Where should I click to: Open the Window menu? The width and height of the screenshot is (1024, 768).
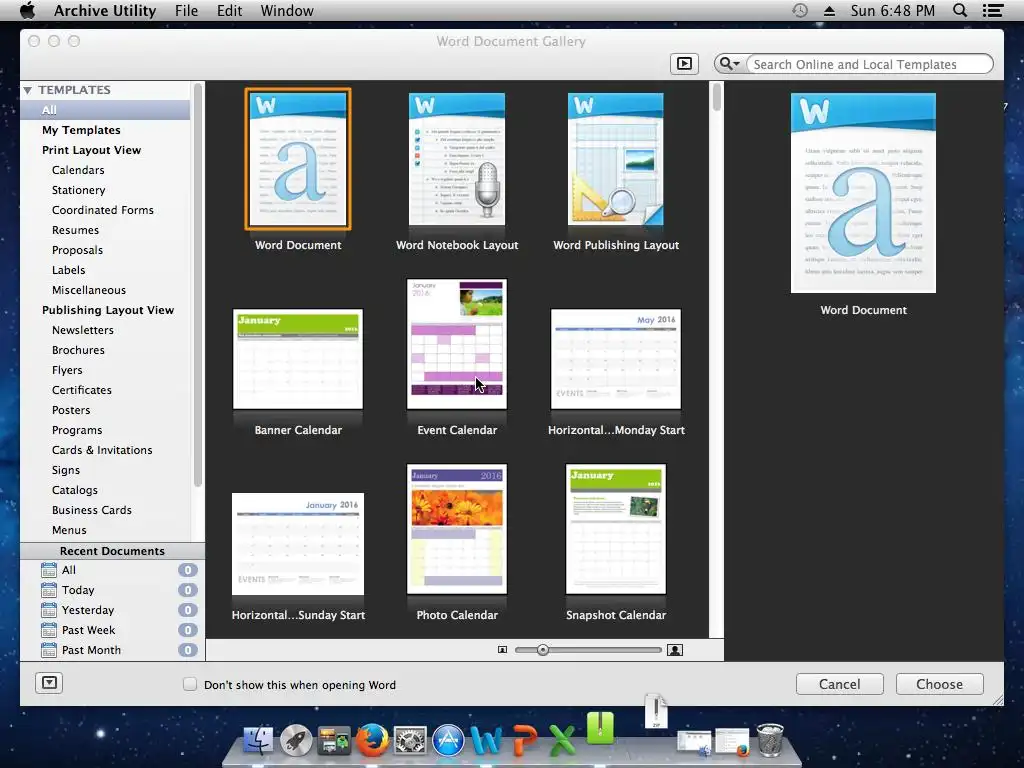coord(287,10)
